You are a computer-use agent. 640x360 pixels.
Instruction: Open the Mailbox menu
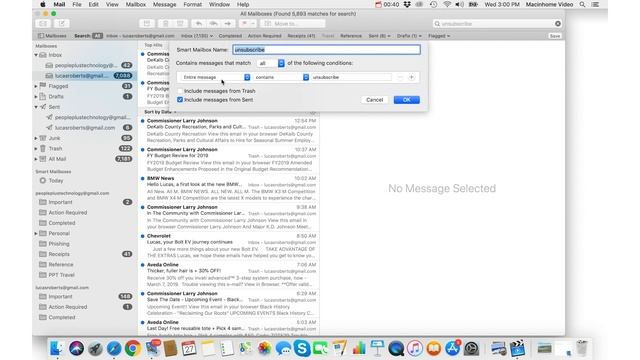click(136, 4)
